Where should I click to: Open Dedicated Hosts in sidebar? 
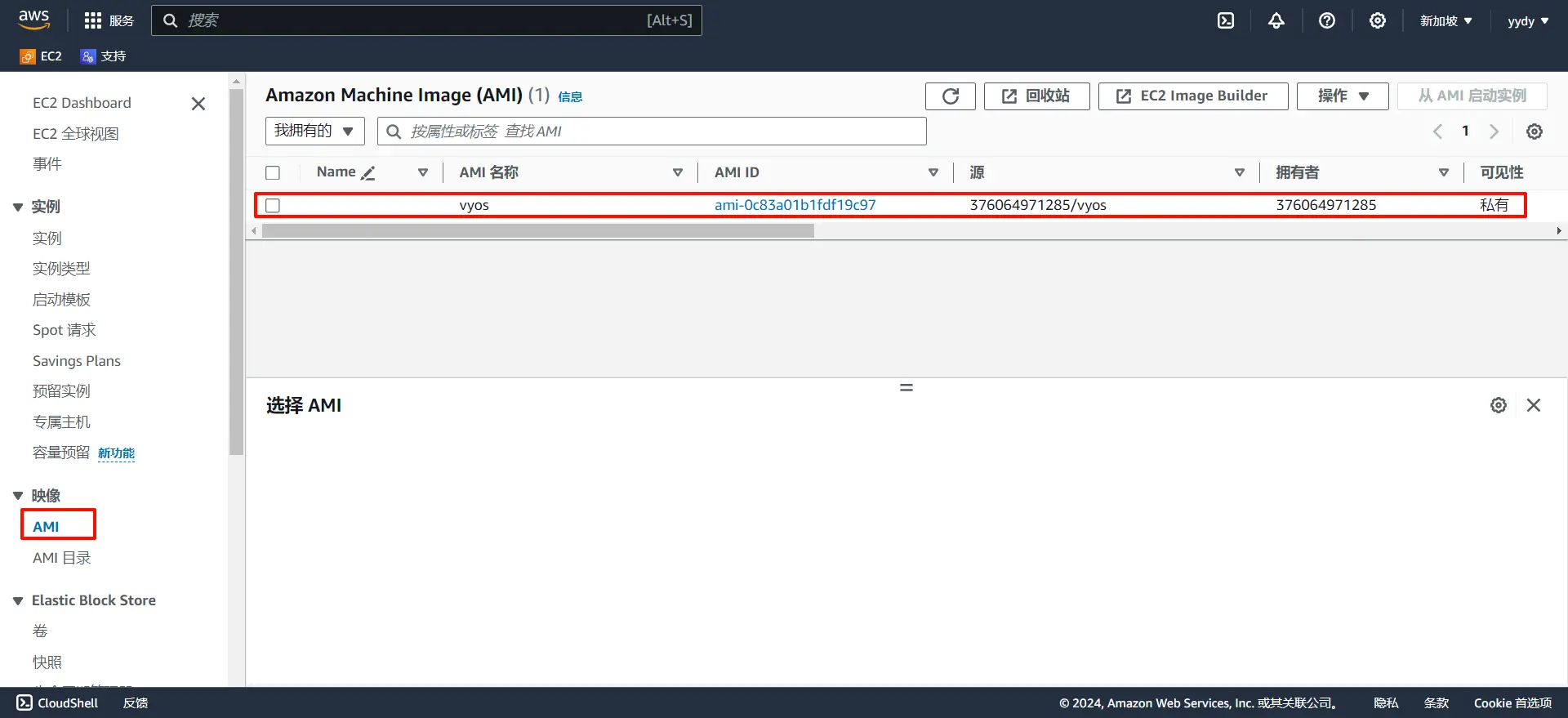pyautogui.click(x=61, y=422)
